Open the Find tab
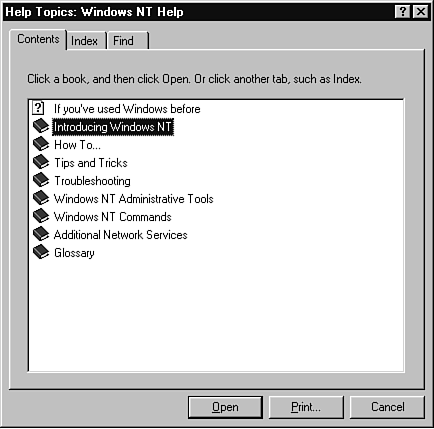The image size is (434, 429). point(127,41)
